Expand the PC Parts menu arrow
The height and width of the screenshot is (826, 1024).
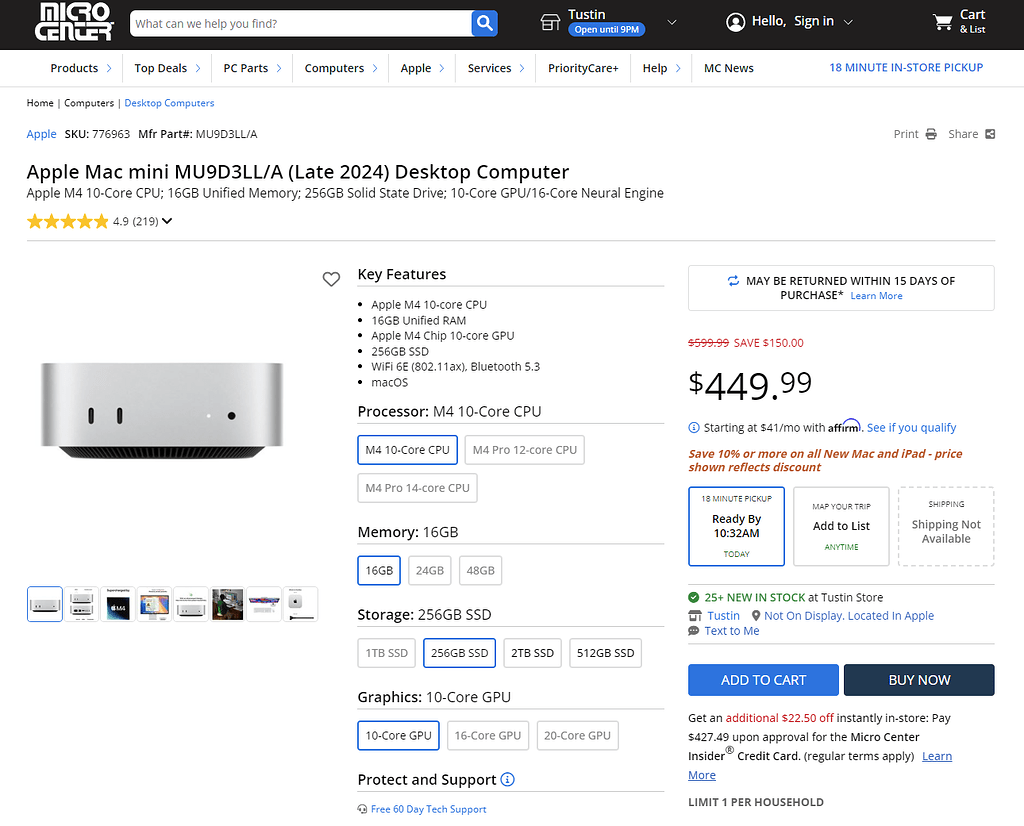point(279,68)
